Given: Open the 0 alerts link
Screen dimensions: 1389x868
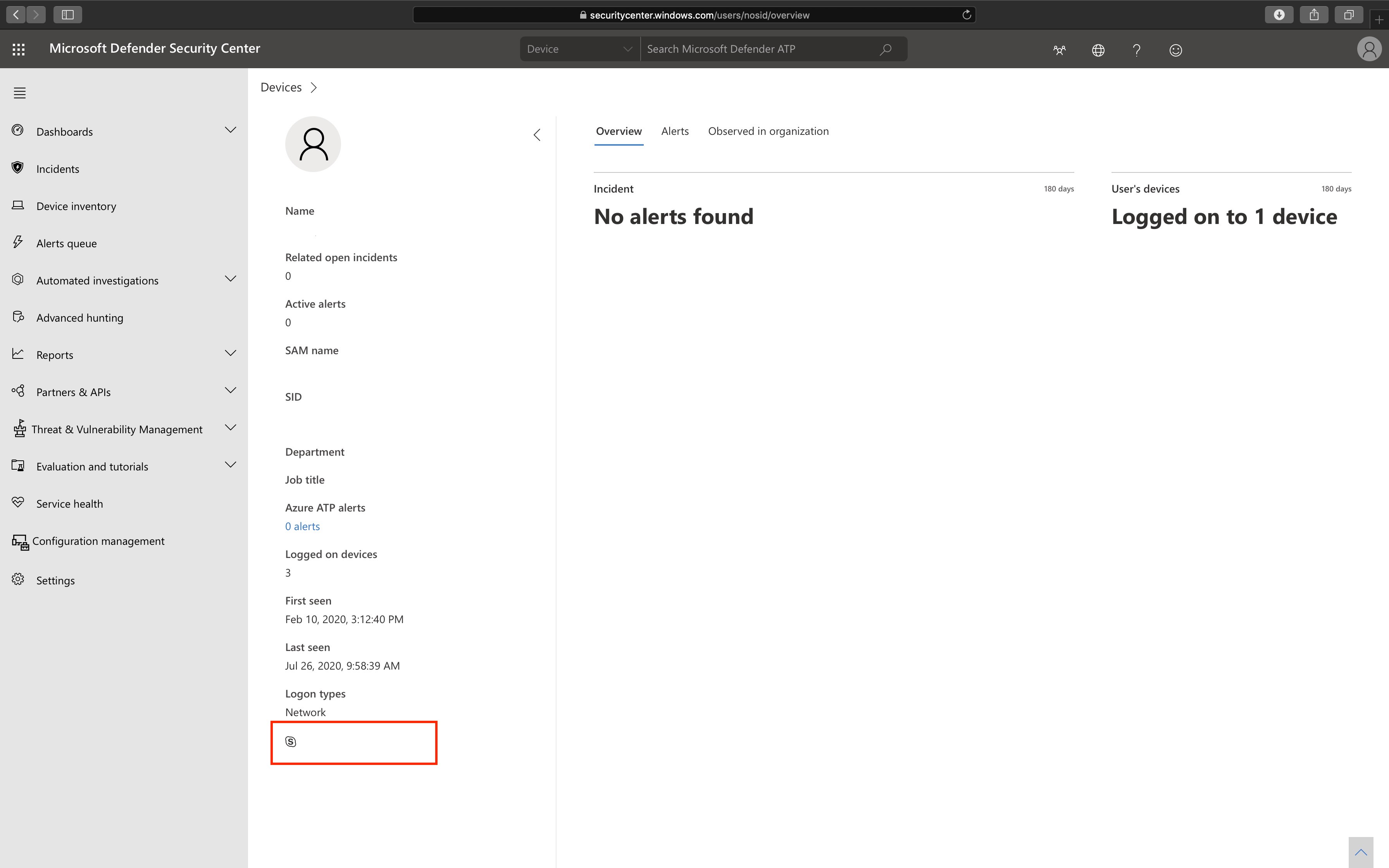Looking at the screenshot, I should click(x=302, y=526).
